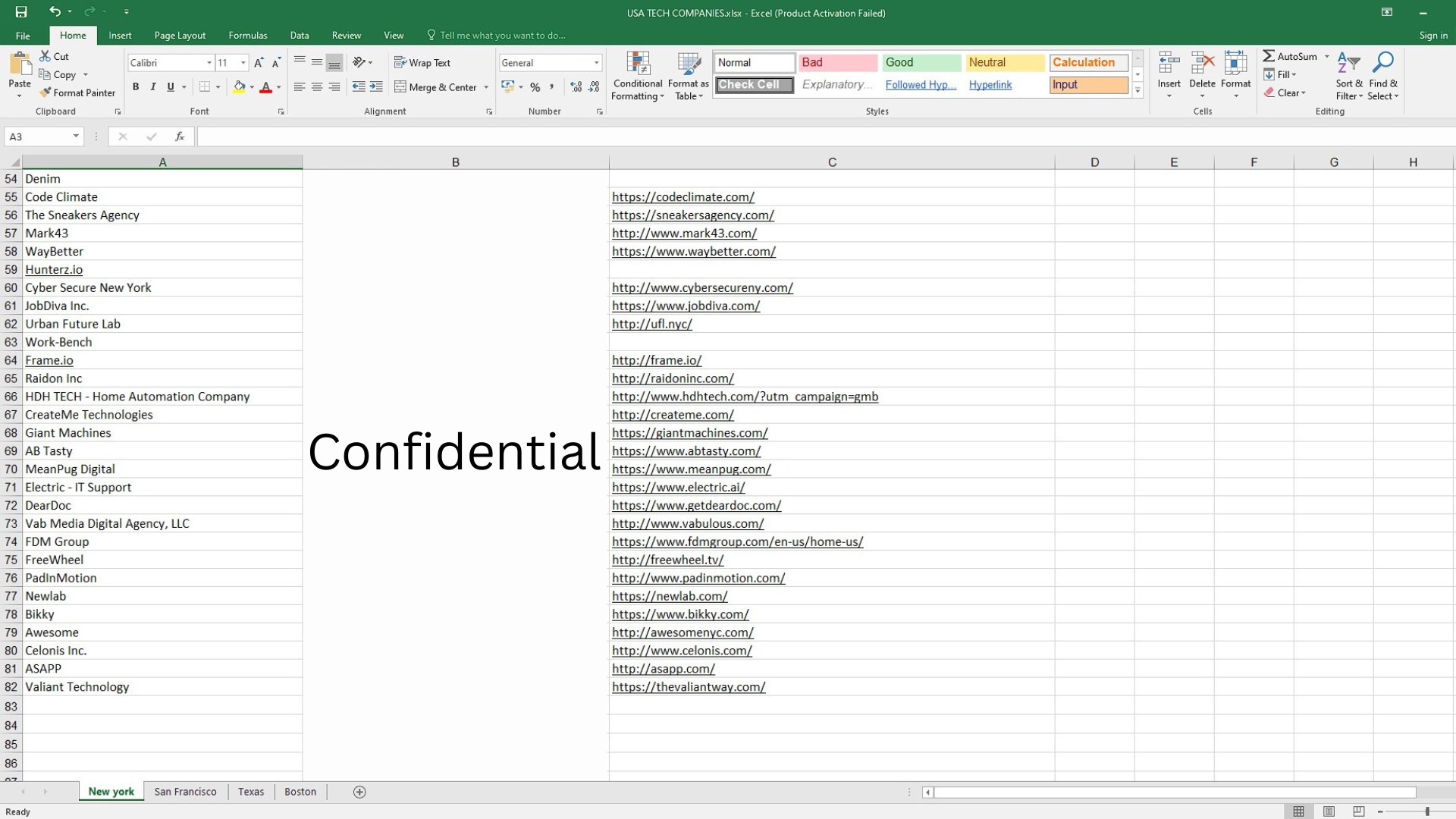Viewport: 1456px width, 819px height.
Task: Expand the General number format dropdown
Action: [597, 63]
